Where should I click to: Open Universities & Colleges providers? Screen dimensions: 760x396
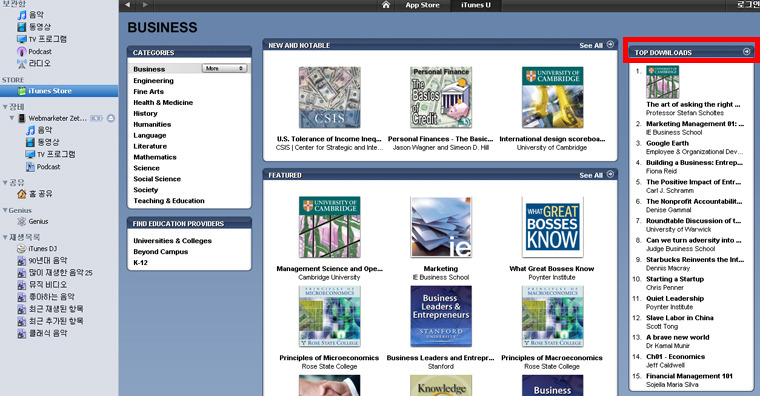pos(172,241)
